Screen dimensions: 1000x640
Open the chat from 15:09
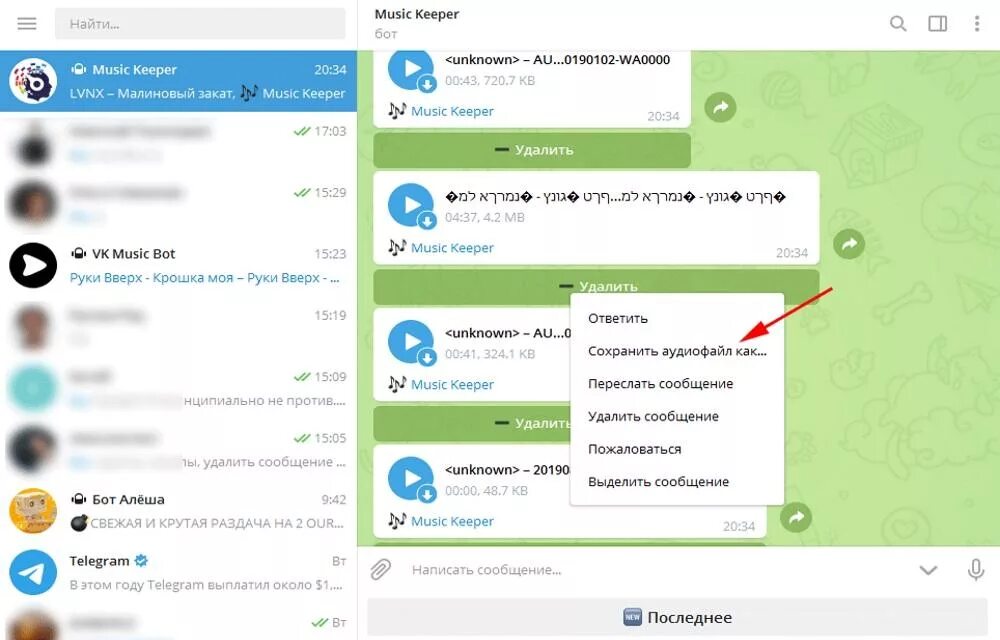click(x=179, y=388)
